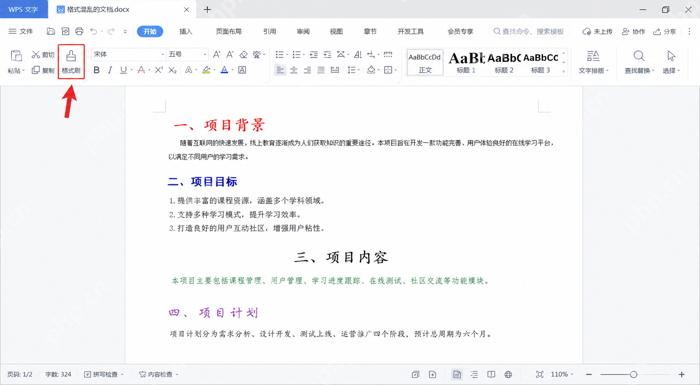The width and height of the screenshot is (700, 385).
Task: Redo the last undone action
Action: pos(111,31)
